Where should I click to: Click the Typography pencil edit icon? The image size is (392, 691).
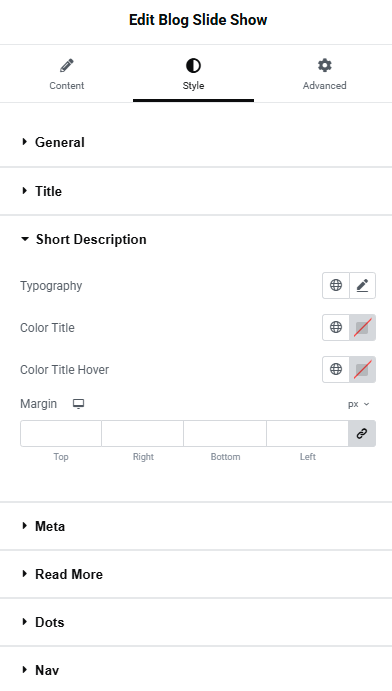(x=362, y=286)
